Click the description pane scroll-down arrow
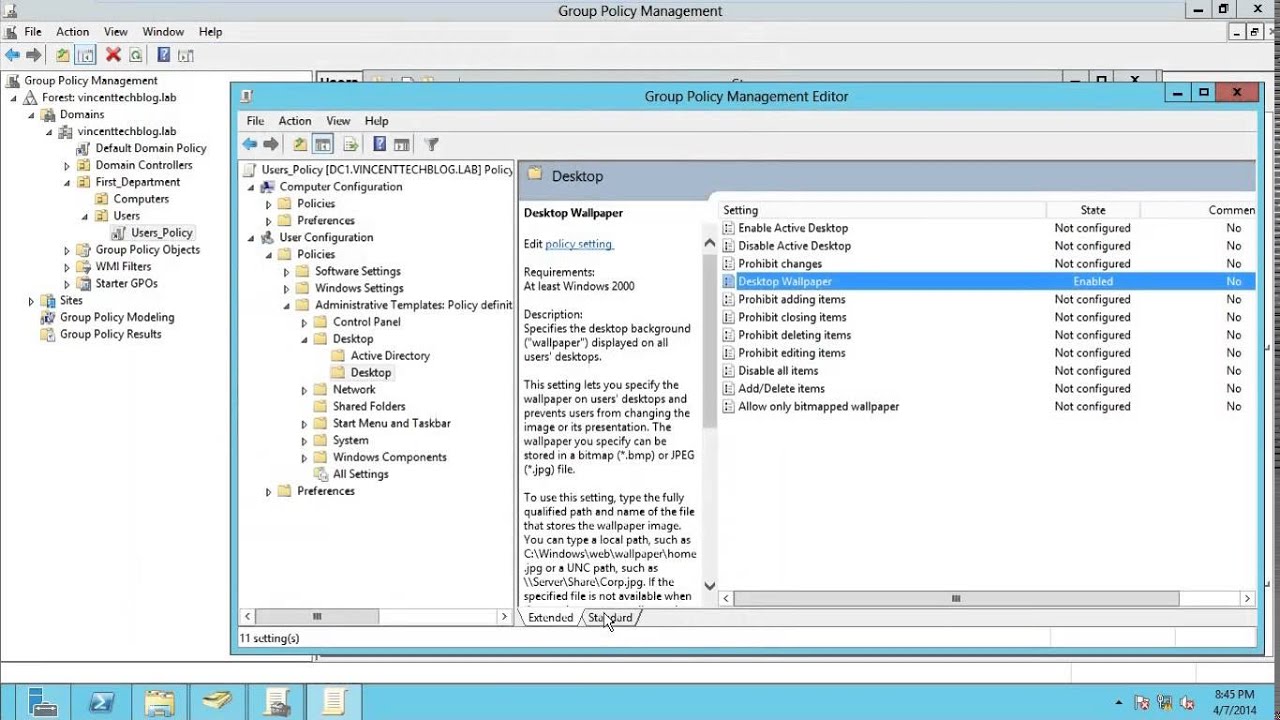Image resolution: width=1280 pixels, height=720 pixels. point(710,586)
